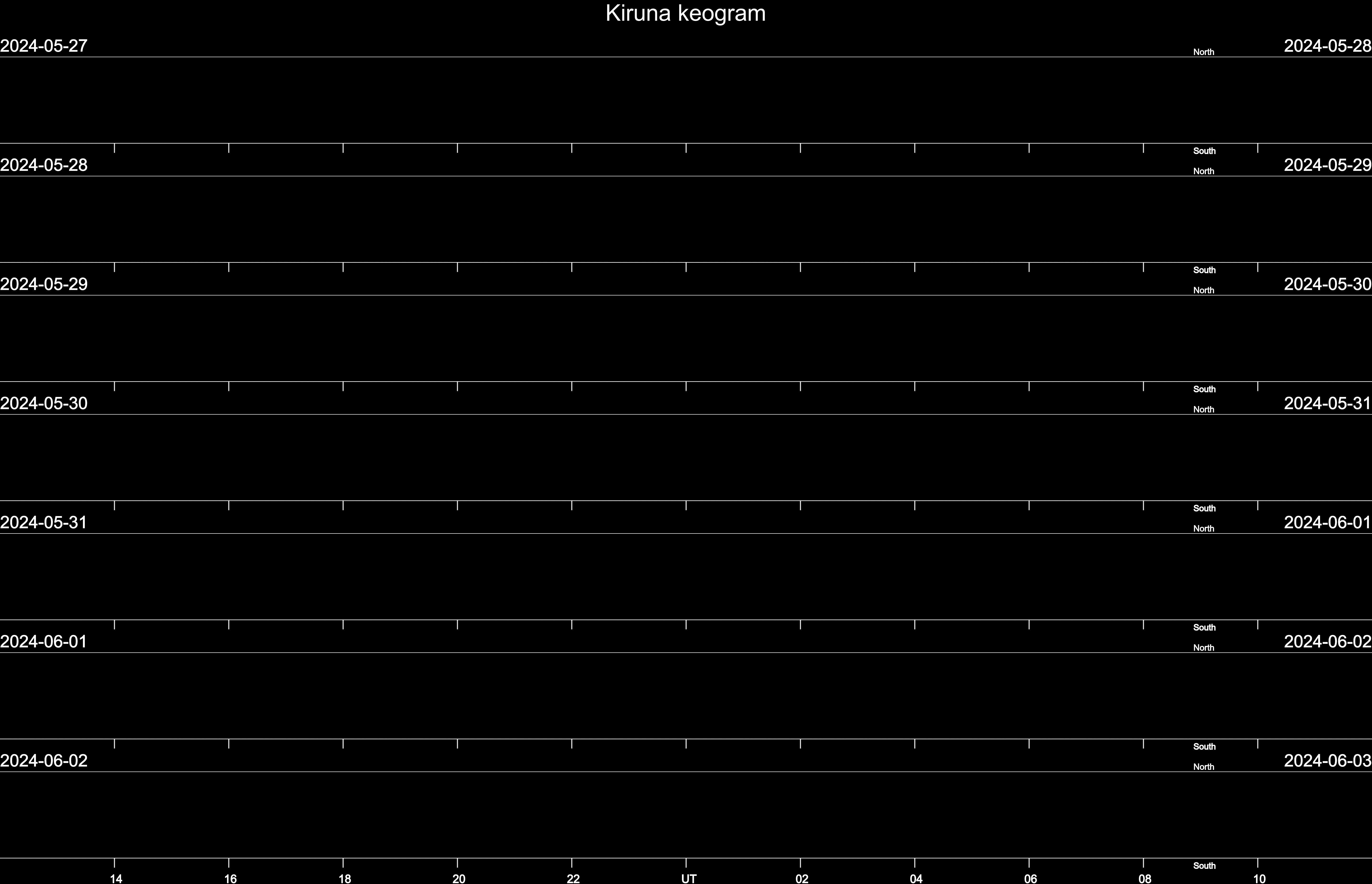Click the North label of the 2024-05-27 panel
Screen dimensions: 1372x884
click(x=1203, y=52)
